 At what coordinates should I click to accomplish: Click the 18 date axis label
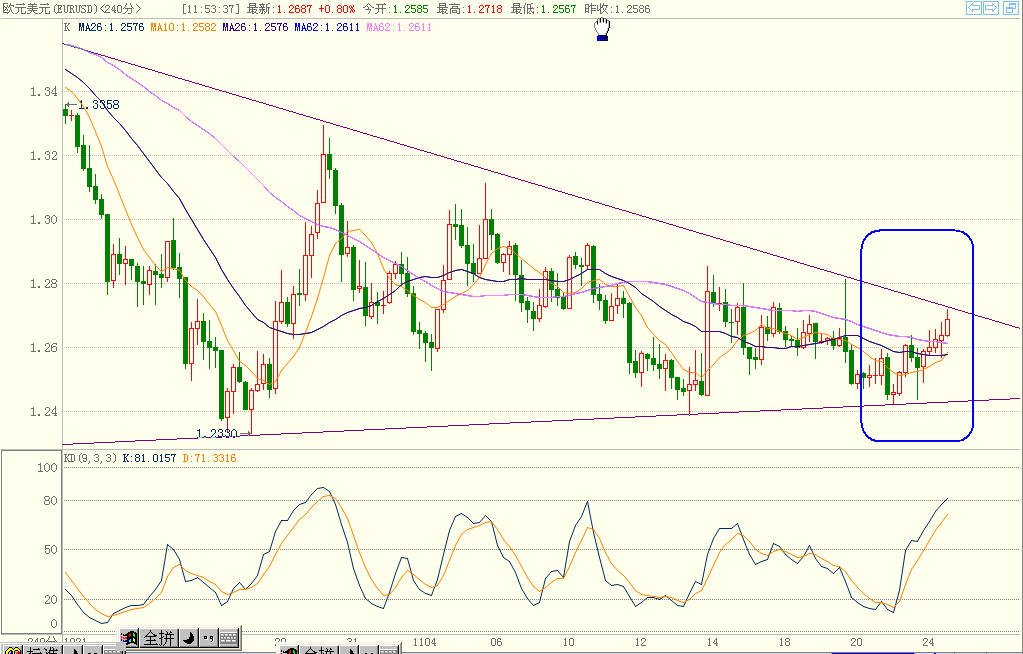(x=784, y=642)
